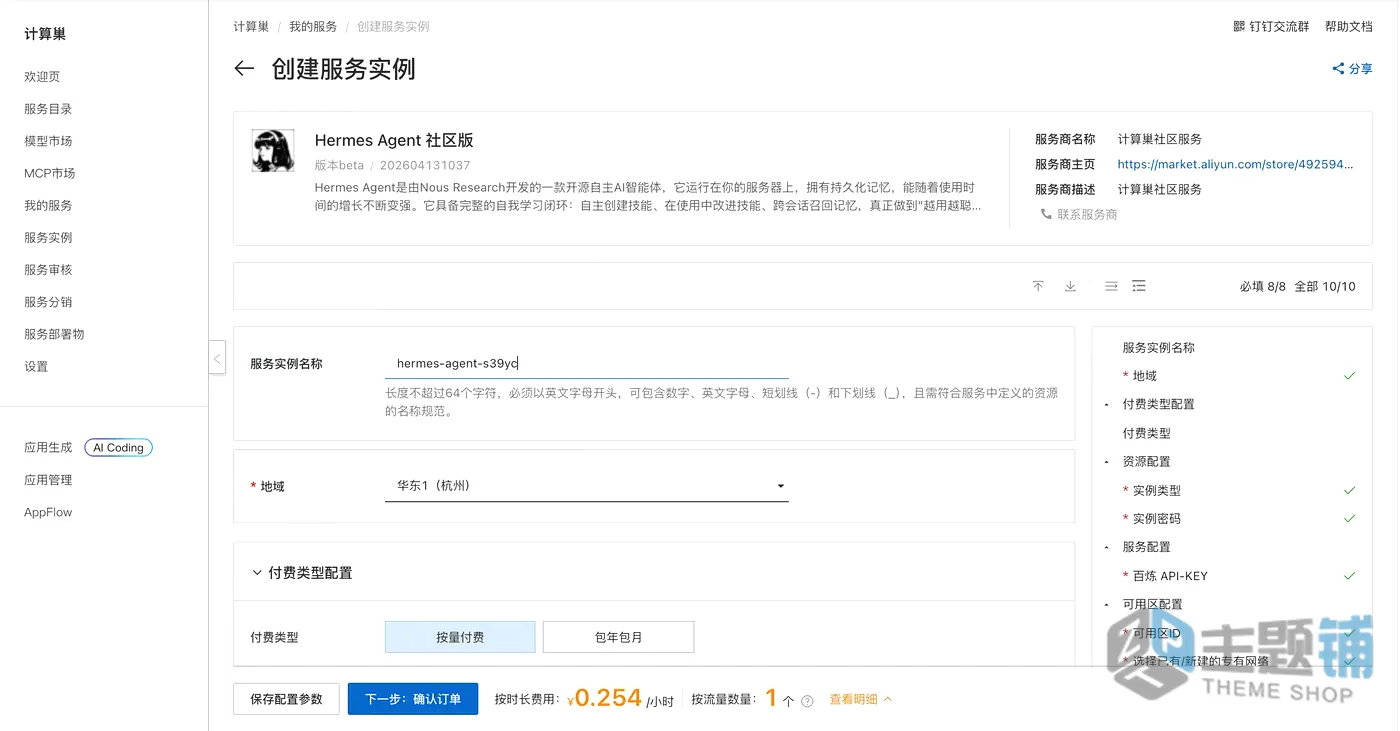Select the 按量付费 payment type
This screenshot has height=731, width=1400.
(x=460, y=637)
